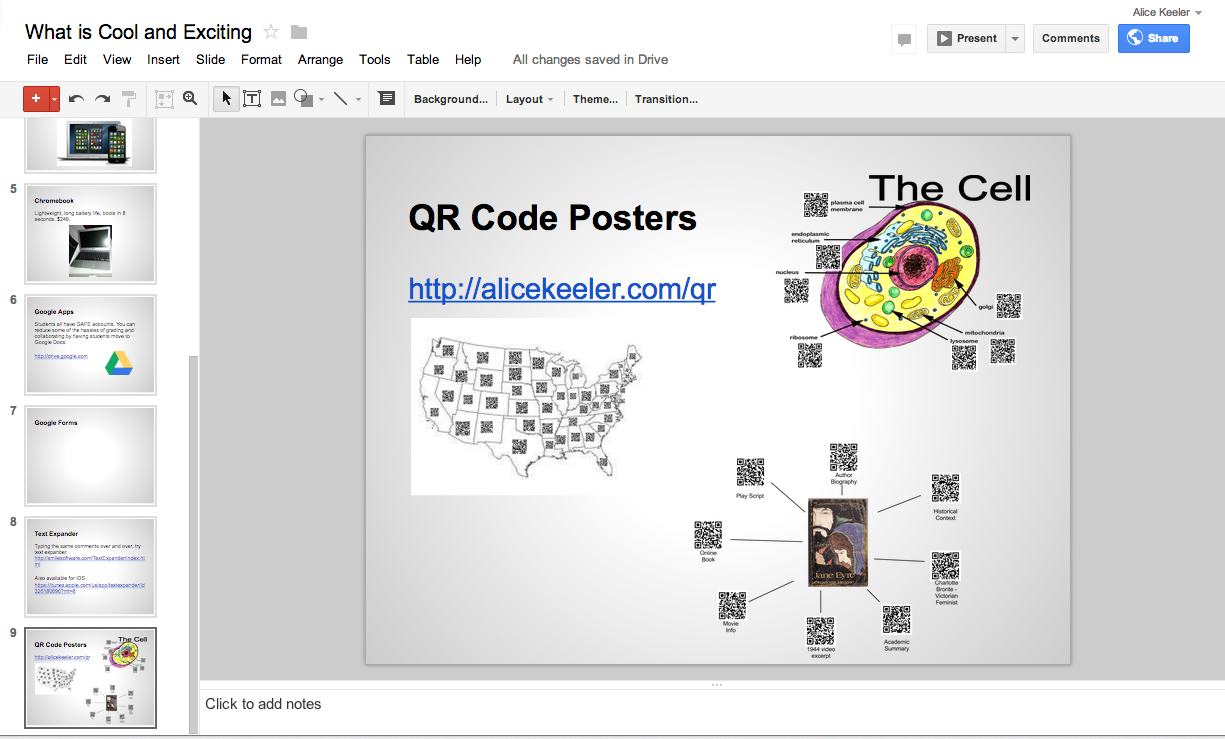Star this presentation
The width and height of the screenshot is (1225, 739).
[x=270, y=32]
